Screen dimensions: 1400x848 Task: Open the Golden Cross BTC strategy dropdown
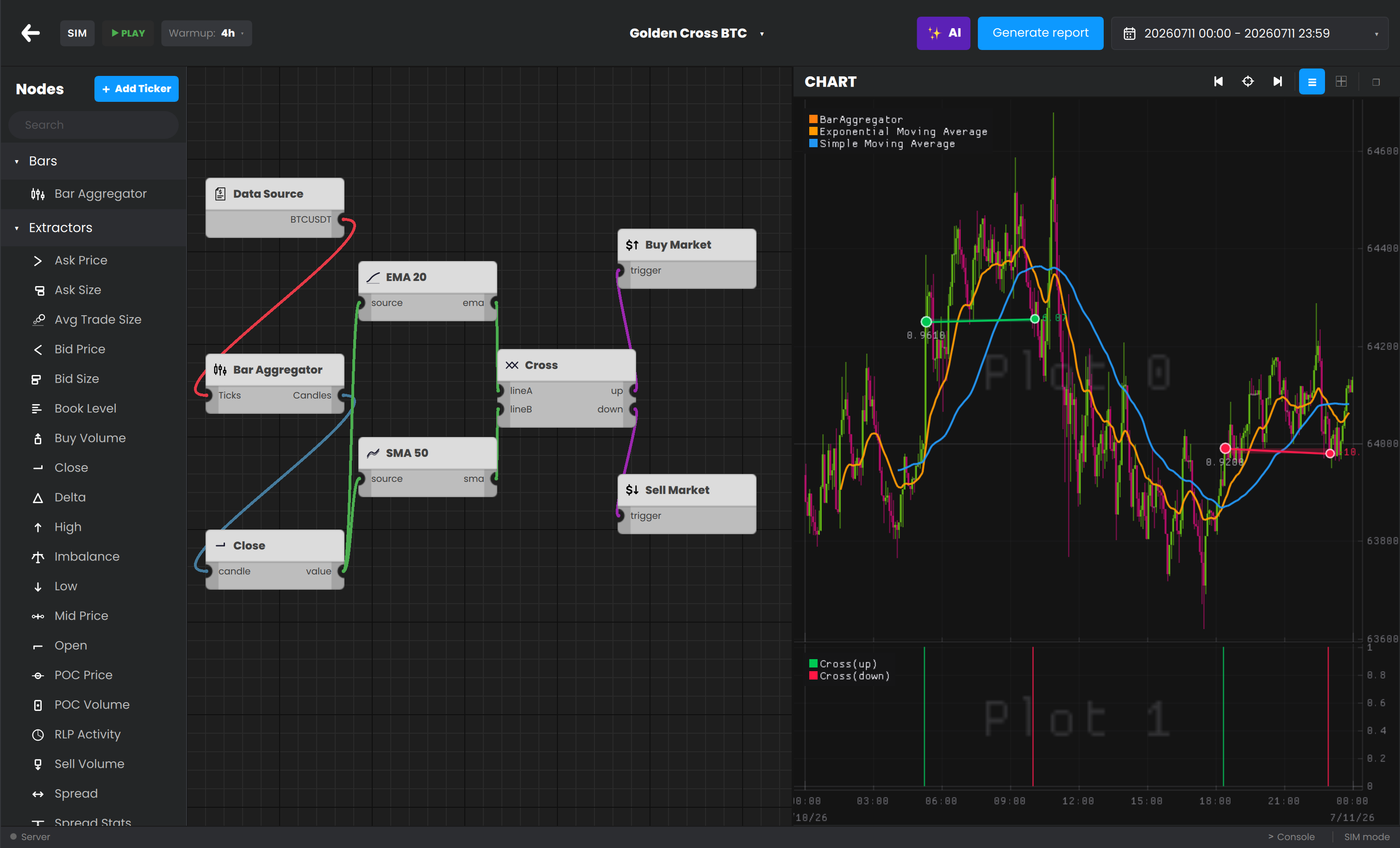click(697, 33)
